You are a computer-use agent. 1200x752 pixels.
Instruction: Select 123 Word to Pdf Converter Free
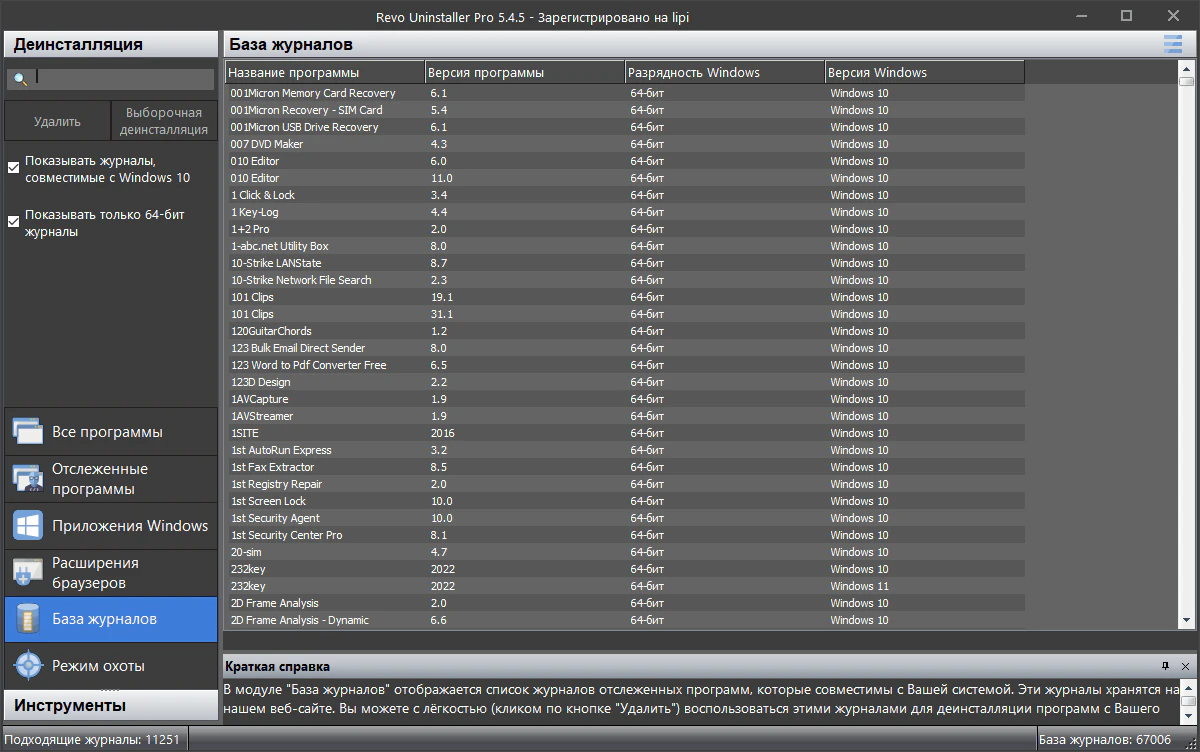(x=625, y=365)
